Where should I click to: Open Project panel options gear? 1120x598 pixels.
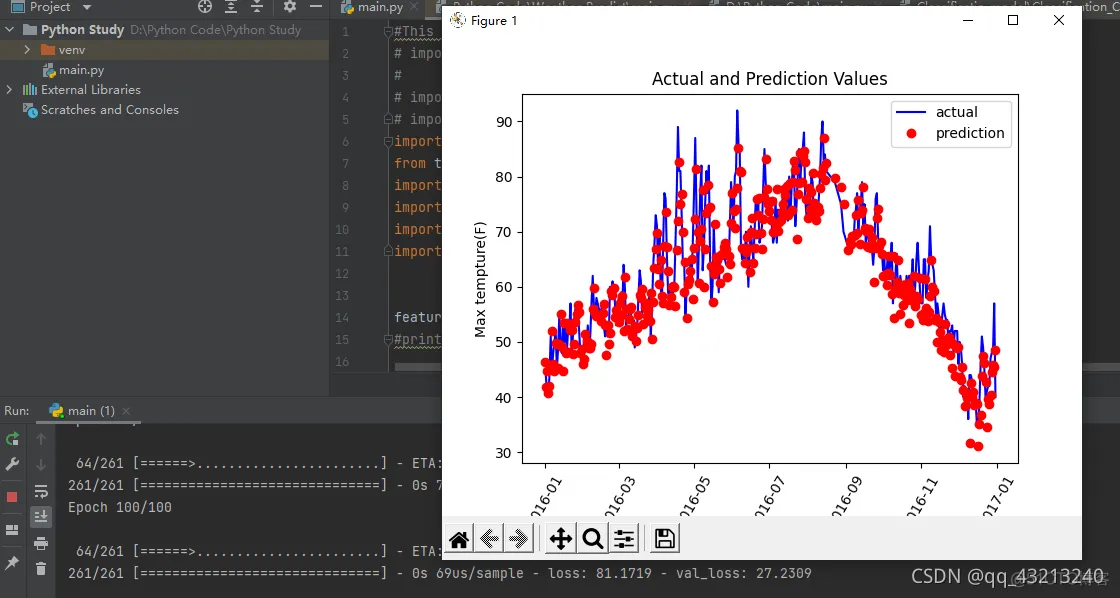(x=289, y=7)
